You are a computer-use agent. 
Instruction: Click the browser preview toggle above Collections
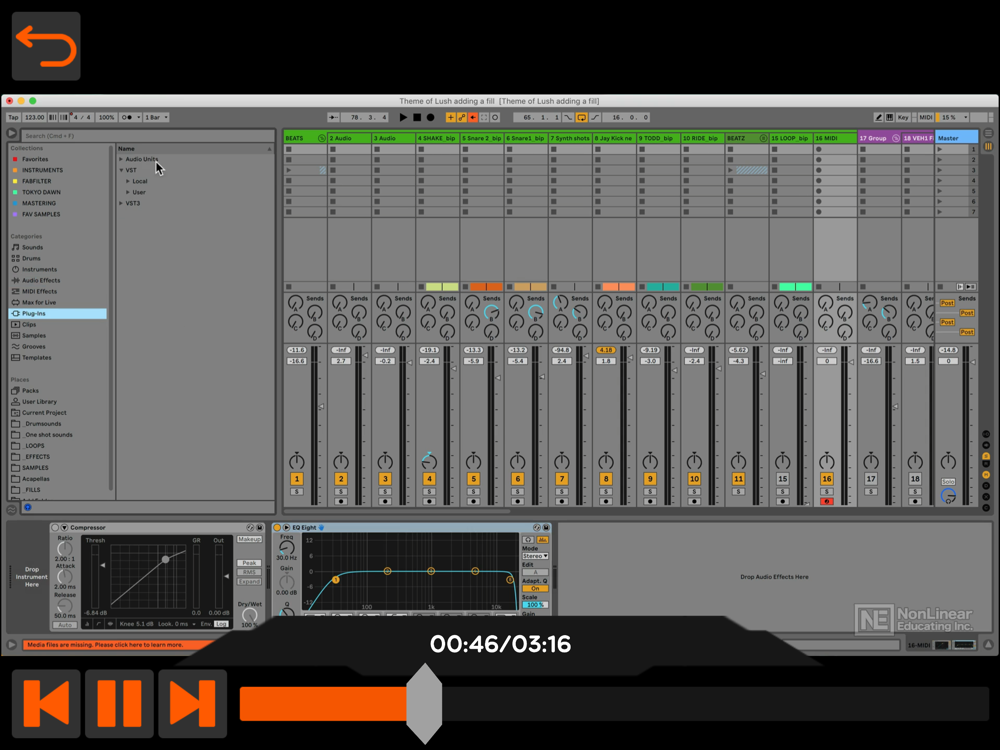(x=11, y=133)
